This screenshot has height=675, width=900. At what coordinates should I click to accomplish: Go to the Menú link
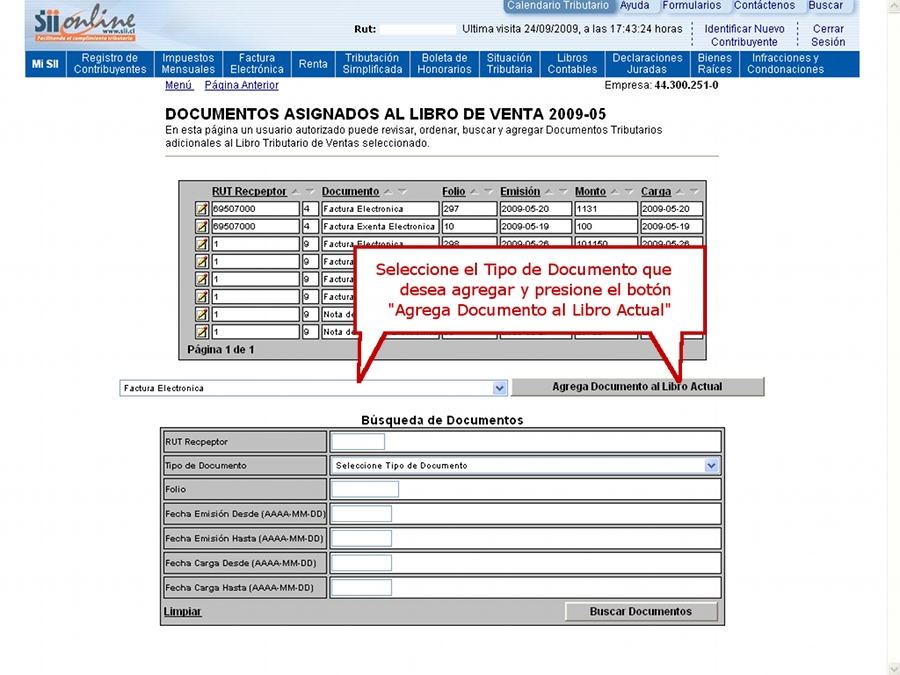[179, 85]
